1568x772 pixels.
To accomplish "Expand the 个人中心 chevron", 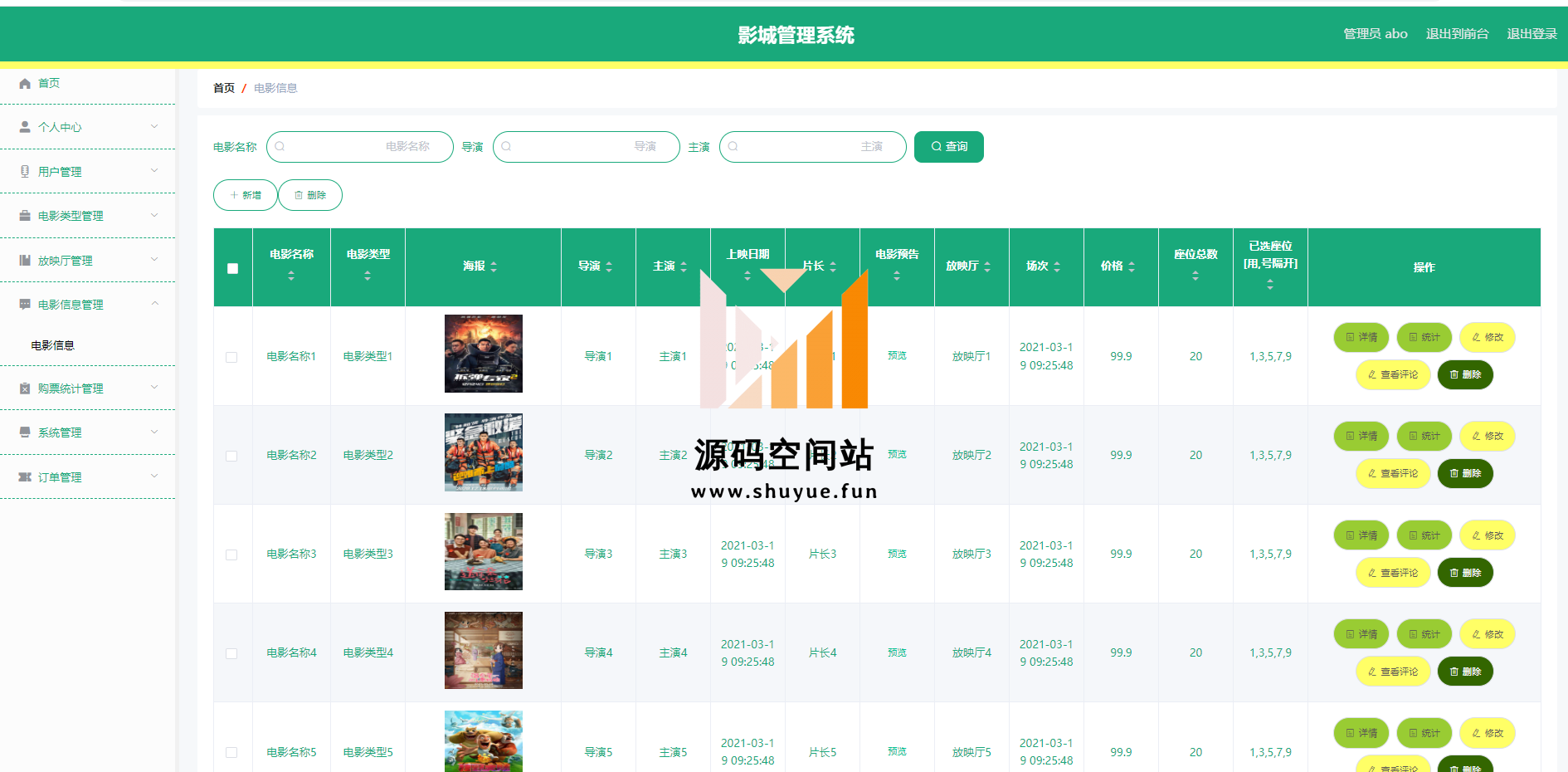I will point(154,126).
